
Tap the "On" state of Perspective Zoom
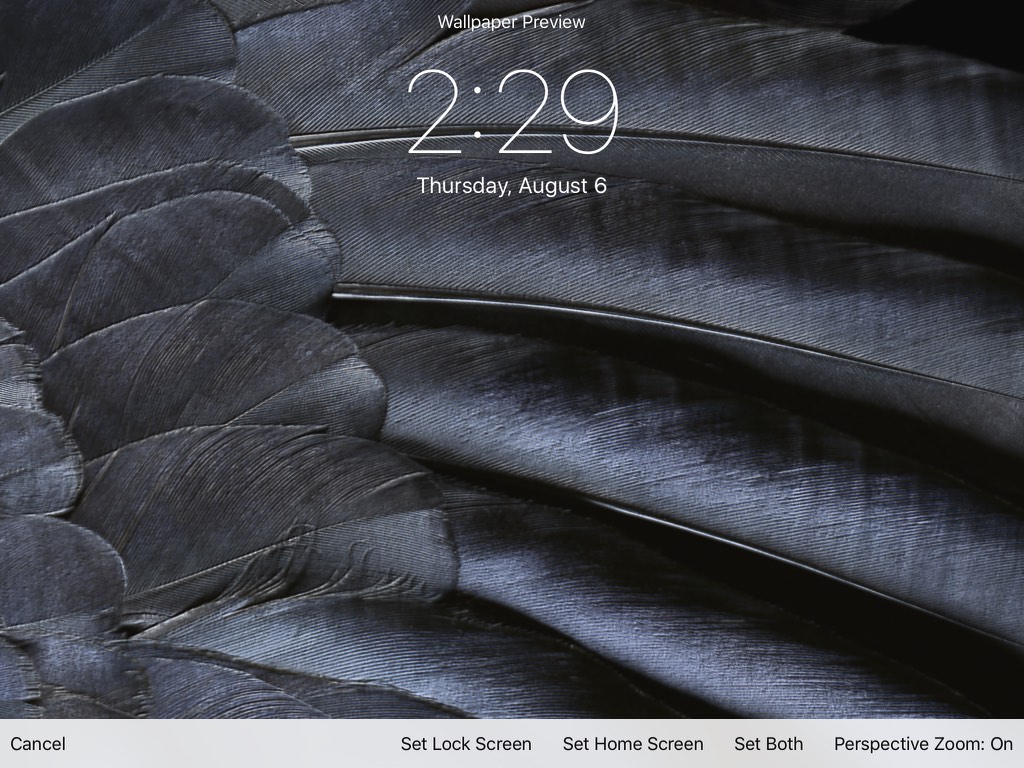click(1001, 744)
